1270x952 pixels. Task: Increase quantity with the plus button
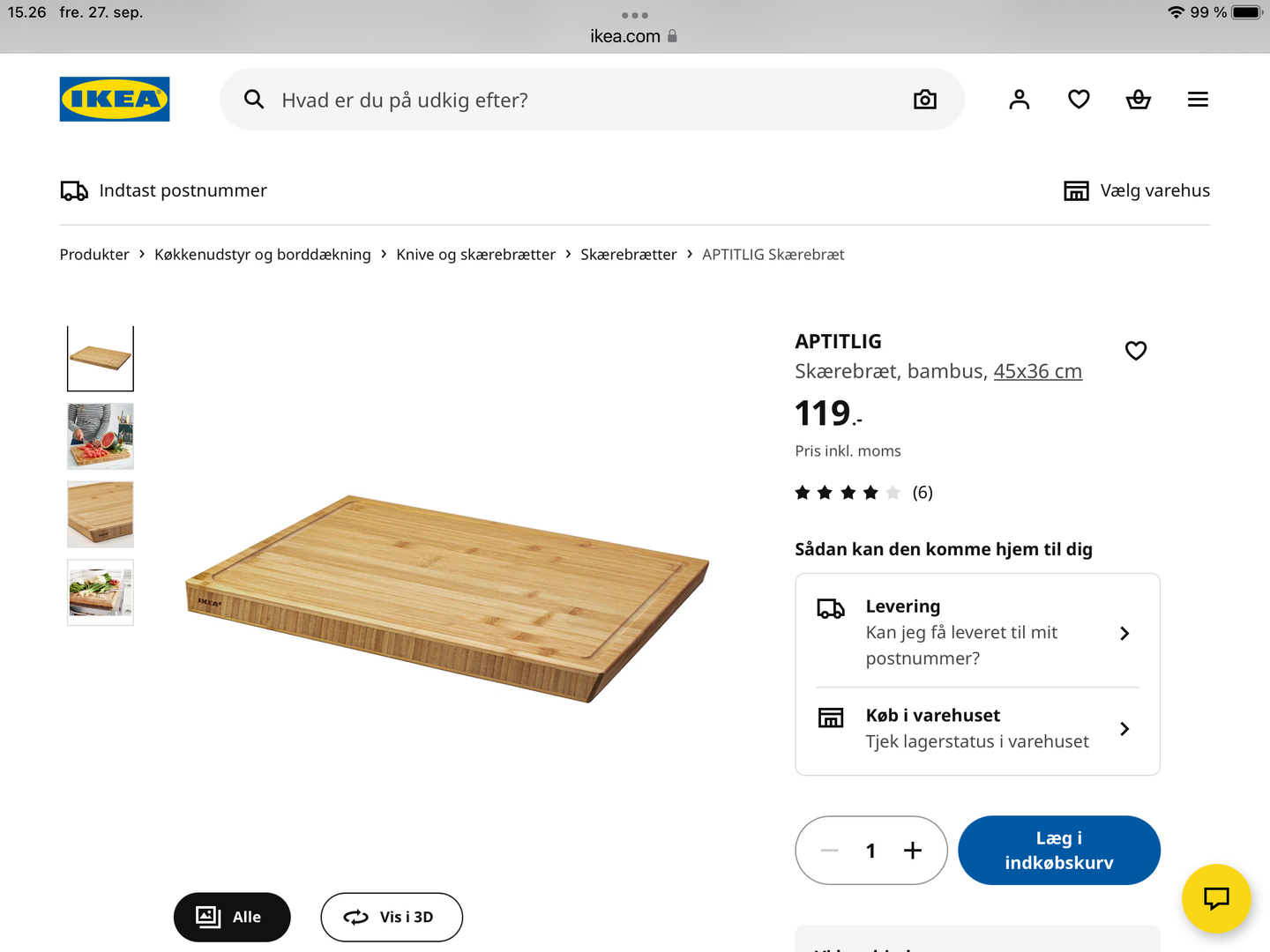[x=913, y=851]
